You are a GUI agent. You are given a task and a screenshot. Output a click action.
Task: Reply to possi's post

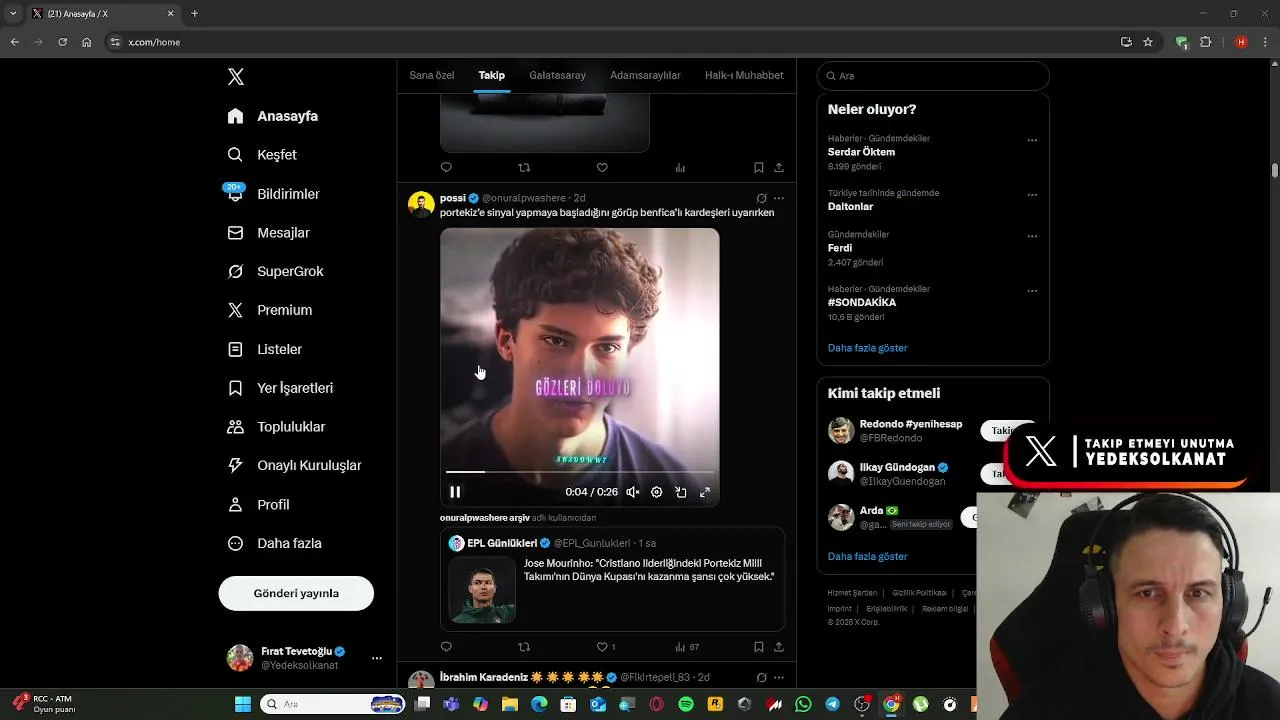click(446, 647)
